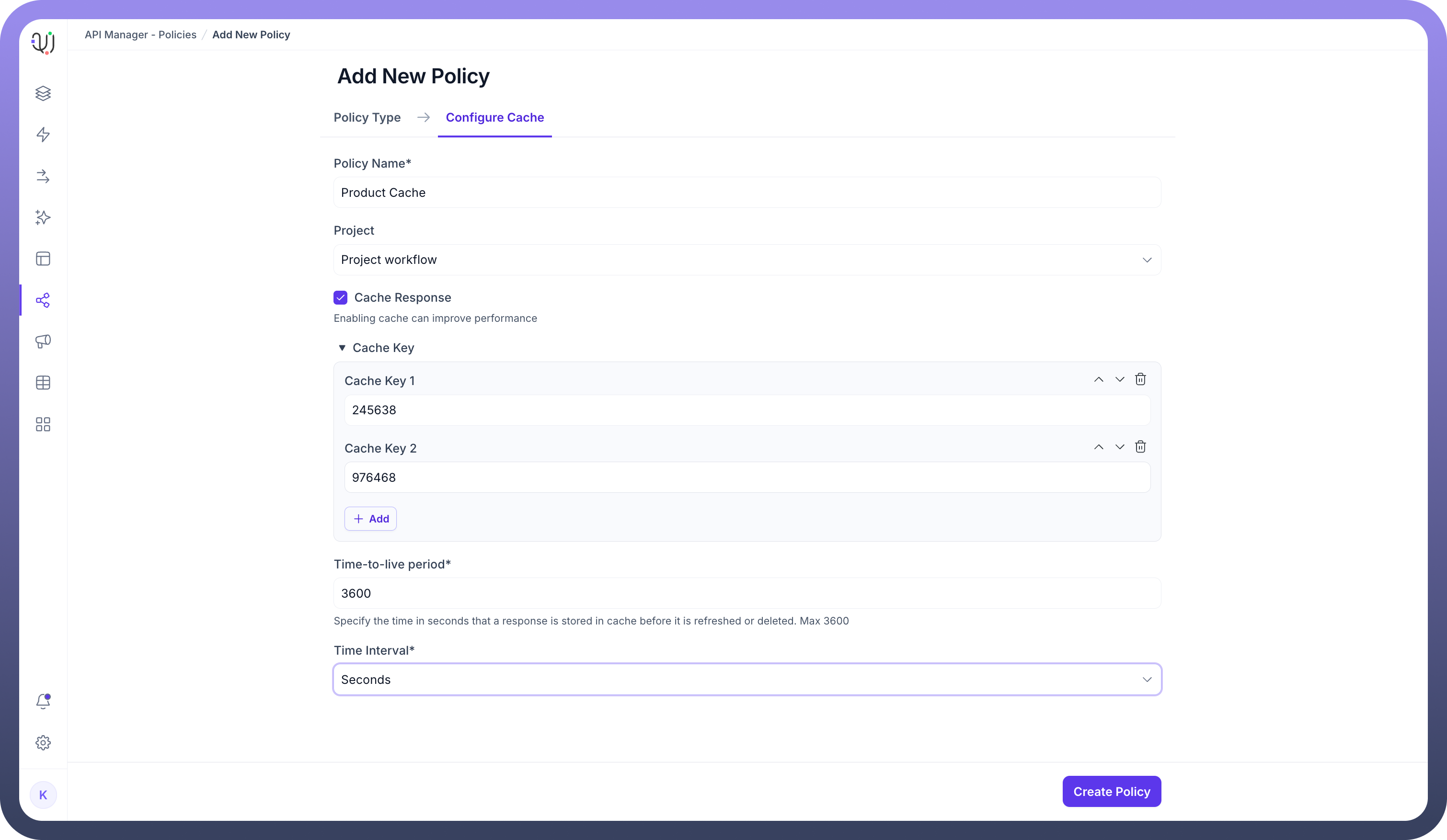This screenshot has width=1447, height=840.
Task: Click the Create Policy button
Action: click(1111, 791)
